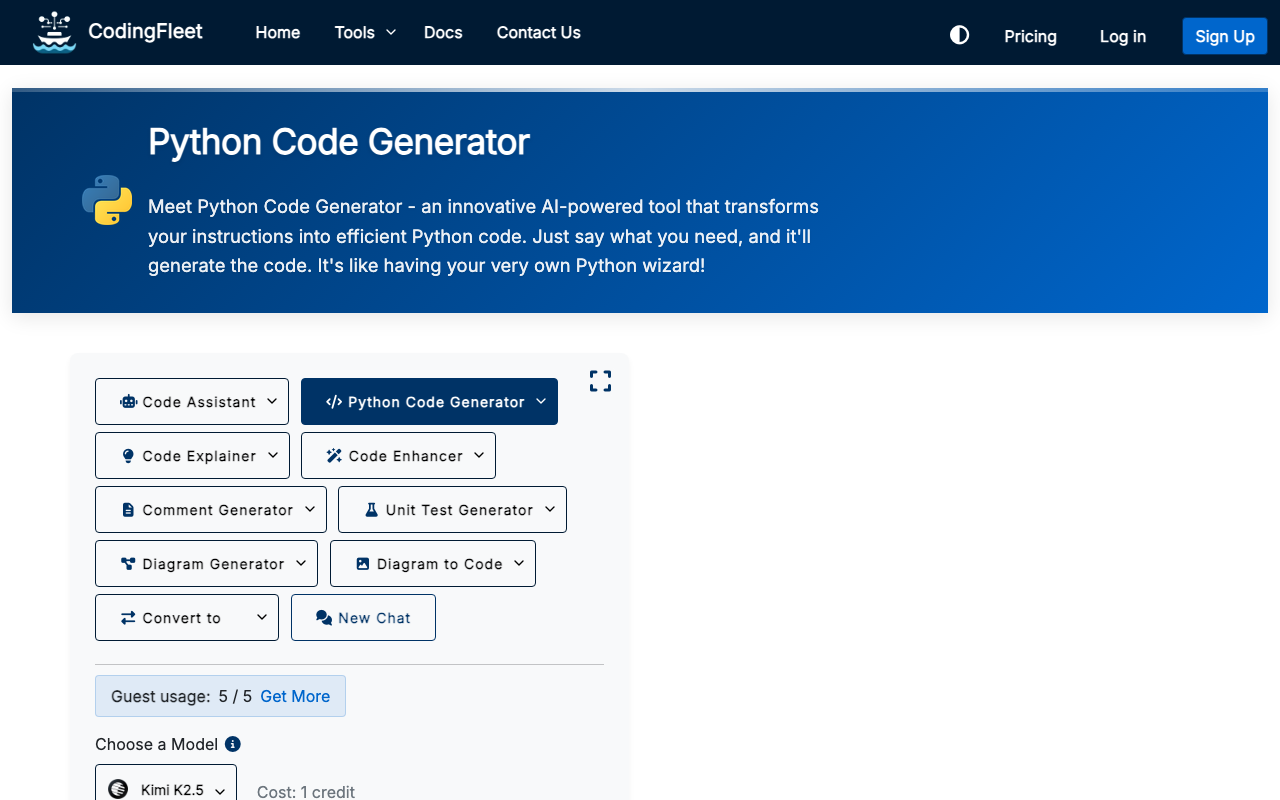The height and width of the screenshot is (800, 1280).
Task: Select the Unit Test Generator tool
Action: (450, 510)
